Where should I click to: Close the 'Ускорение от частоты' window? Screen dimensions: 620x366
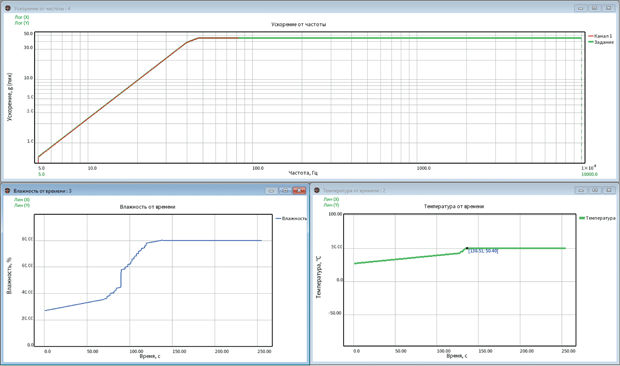point(609,8)
